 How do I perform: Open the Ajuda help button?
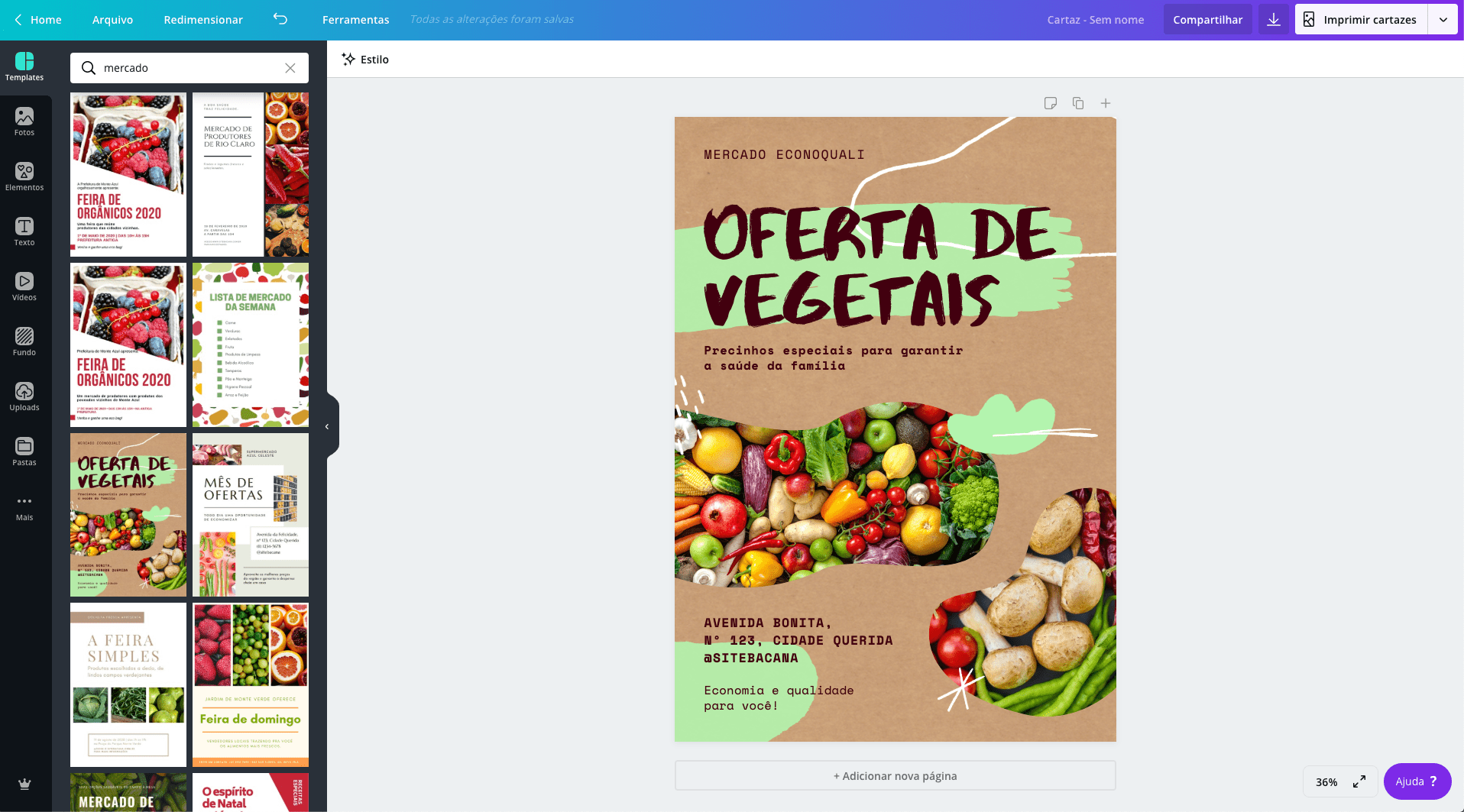tap(1417, 781)
